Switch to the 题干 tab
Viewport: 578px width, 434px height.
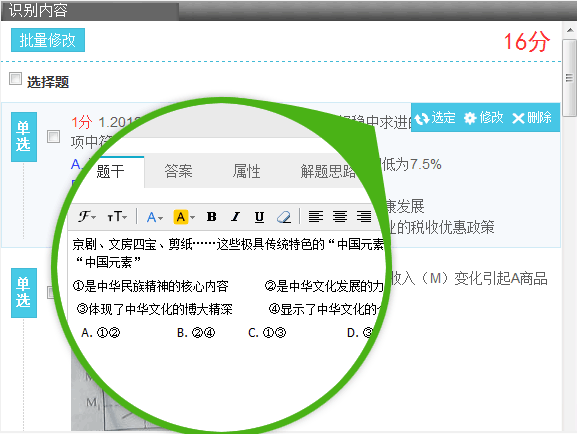pos(111,171)
